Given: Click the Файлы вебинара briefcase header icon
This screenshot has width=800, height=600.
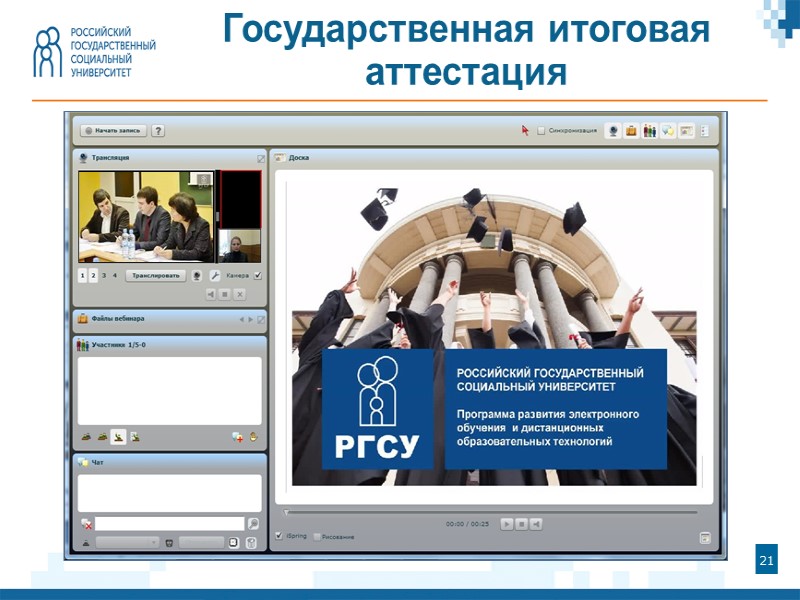Looking at the screenshot, I should (82, 318).
